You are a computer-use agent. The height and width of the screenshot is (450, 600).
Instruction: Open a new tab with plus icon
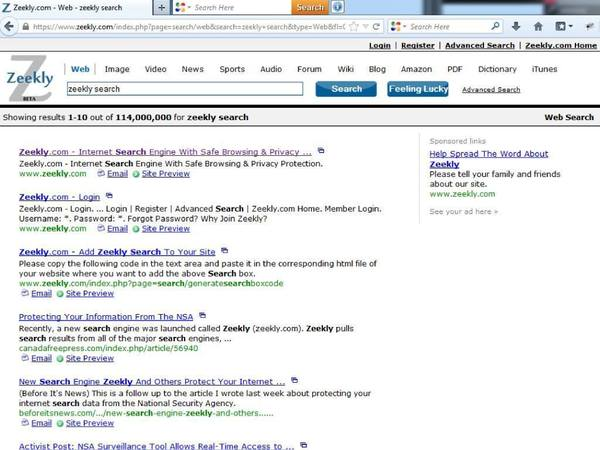point(161,7)
